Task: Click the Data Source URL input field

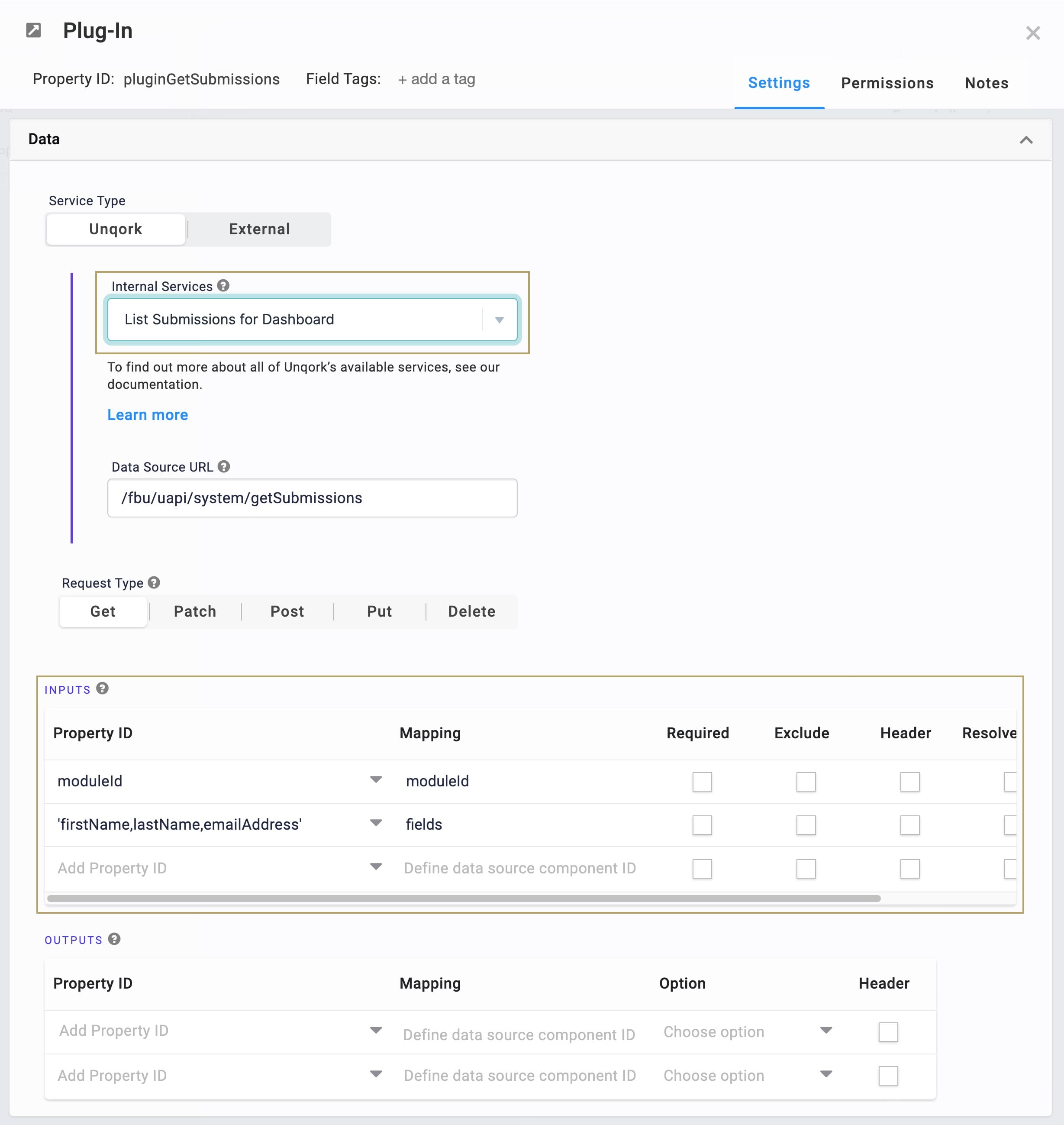Action: tap(313, 498)
